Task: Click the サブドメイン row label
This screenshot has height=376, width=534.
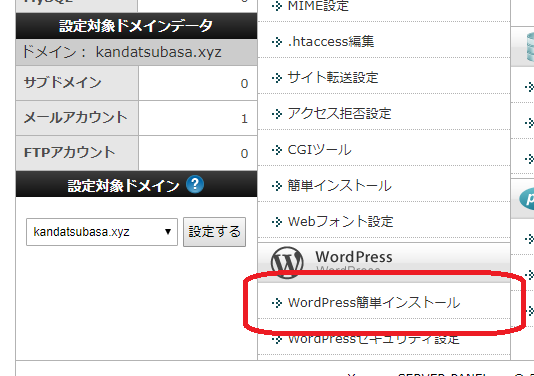Action: 63,83
